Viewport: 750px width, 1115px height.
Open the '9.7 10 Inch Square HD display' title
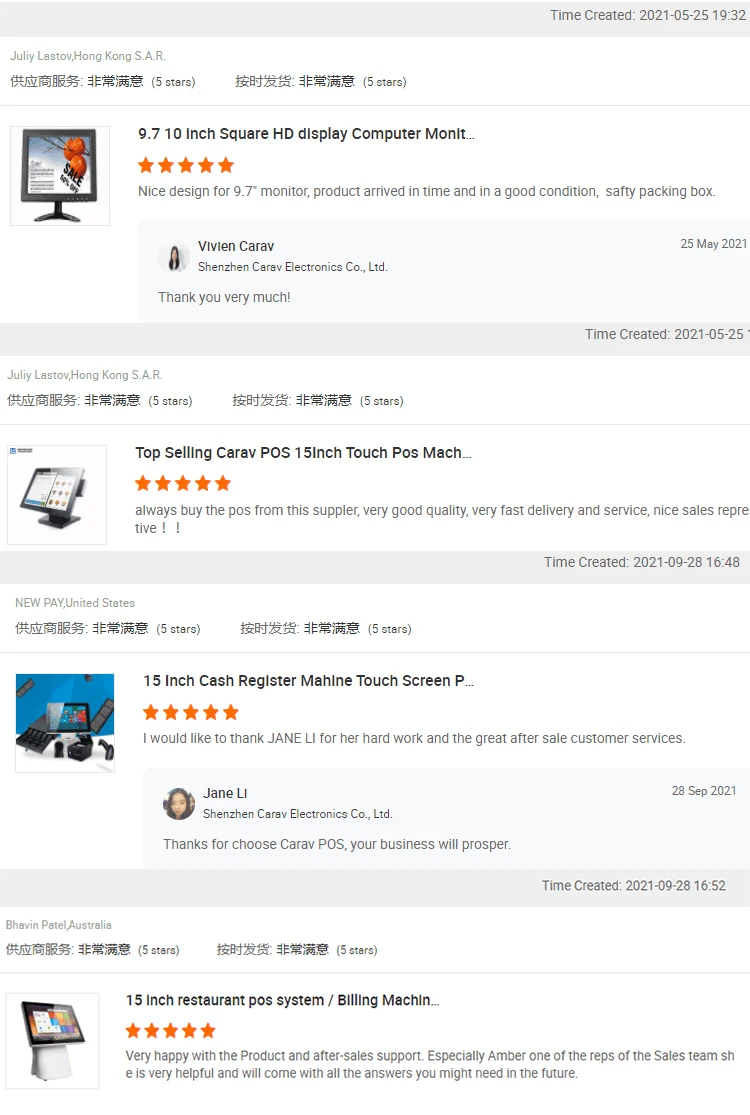click(306, 134)
